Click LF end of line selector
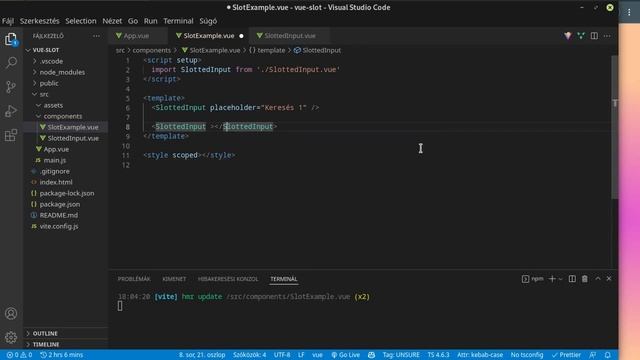 coord(301,355)
